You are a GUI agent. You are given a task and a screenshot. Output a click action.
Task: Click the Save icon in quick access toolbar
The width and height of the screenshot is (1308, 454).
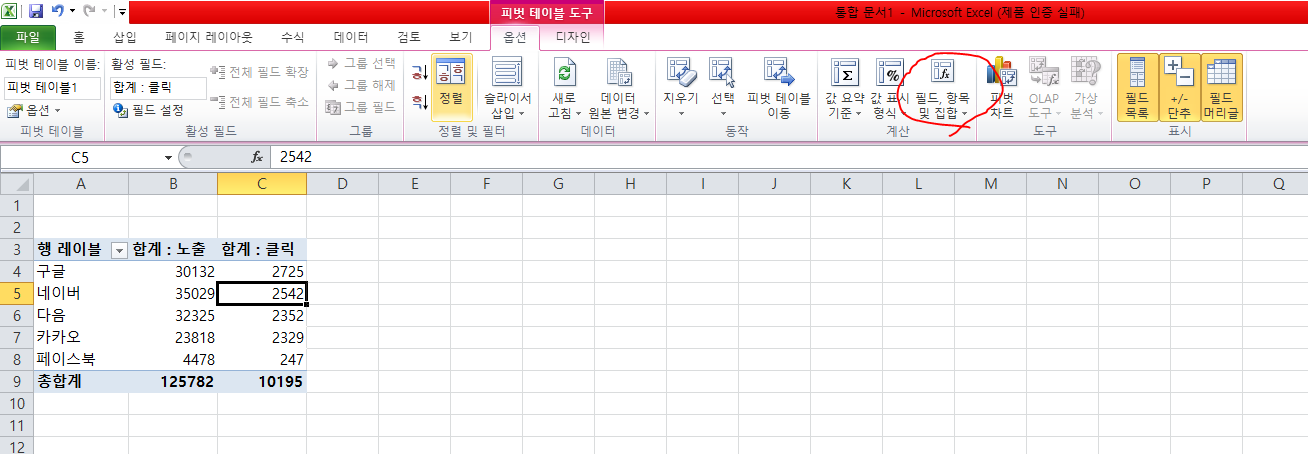pos(36,12)
